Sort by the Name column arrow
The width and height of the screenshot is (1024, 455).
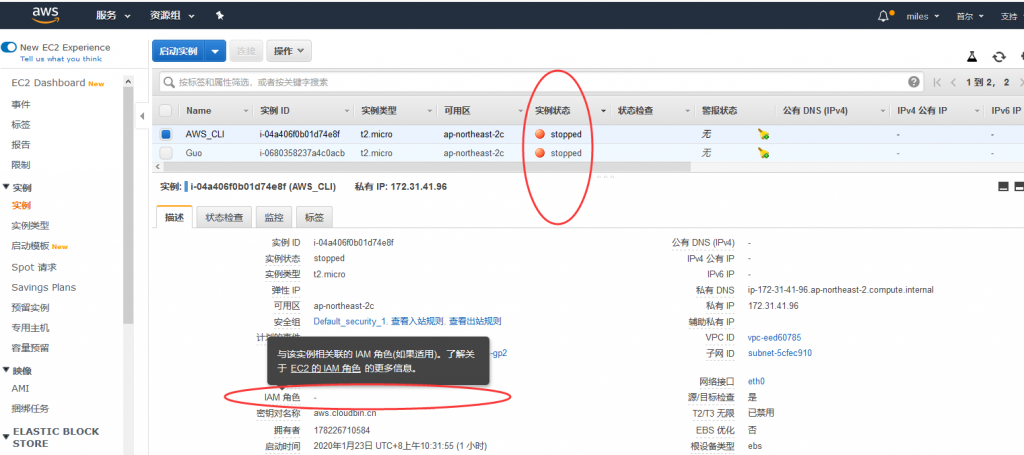pos(246,111)
